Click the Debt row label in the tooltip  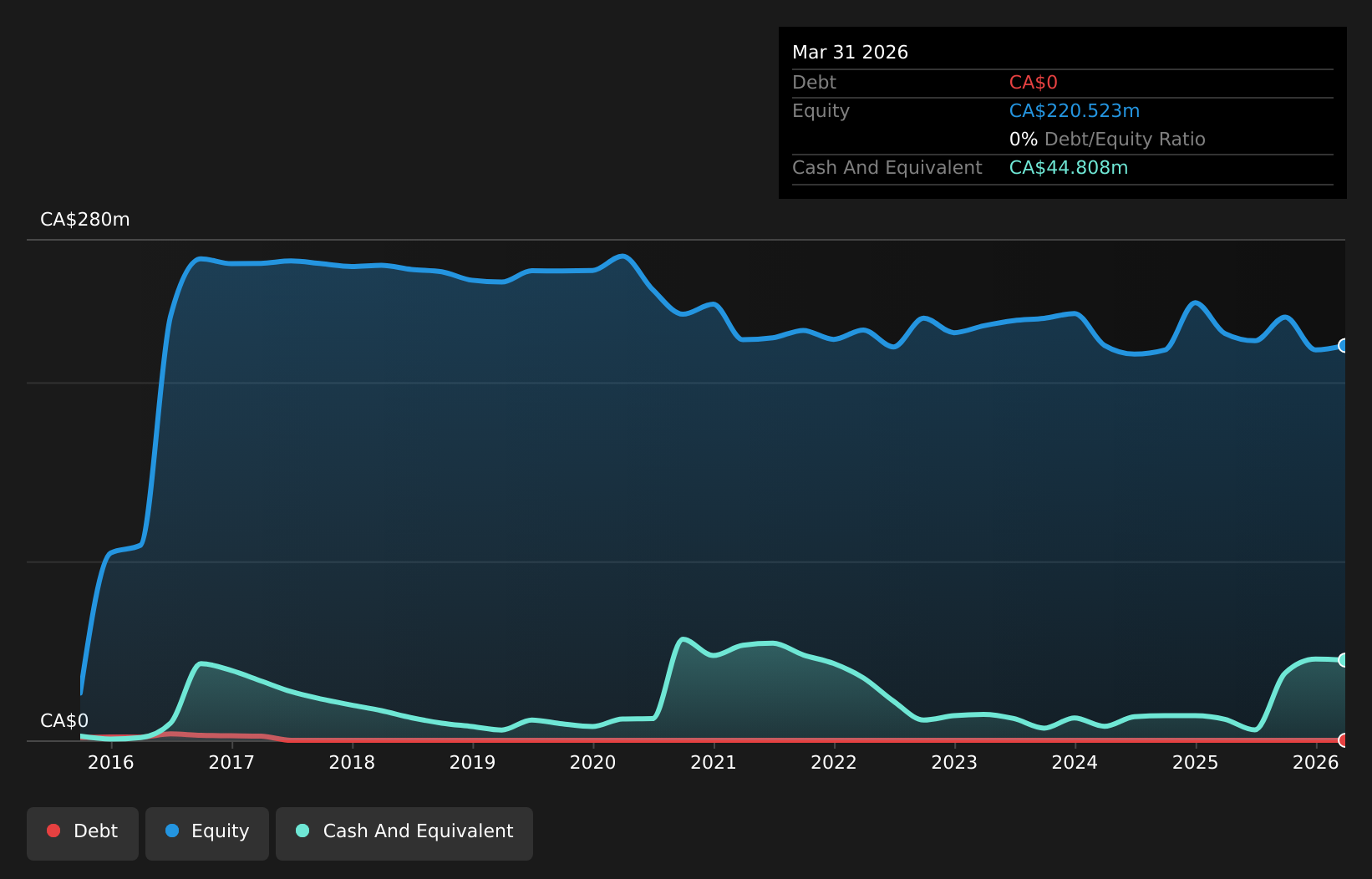(x=814, y=83)
